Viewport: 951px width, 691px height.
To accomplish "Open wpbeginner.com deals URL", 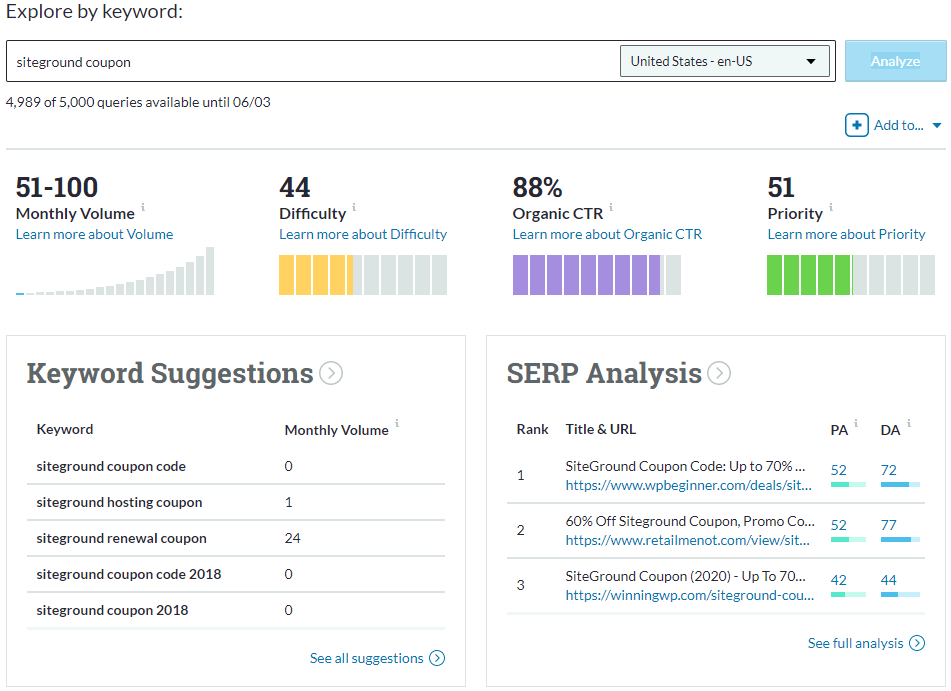I will click(x=688, y=485).
